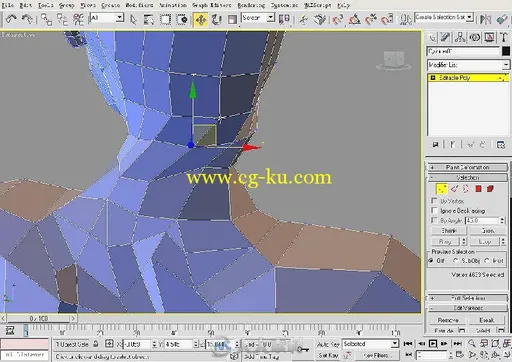
Task: Click the Undo arrow icon
Action: [x=11, y=19]
